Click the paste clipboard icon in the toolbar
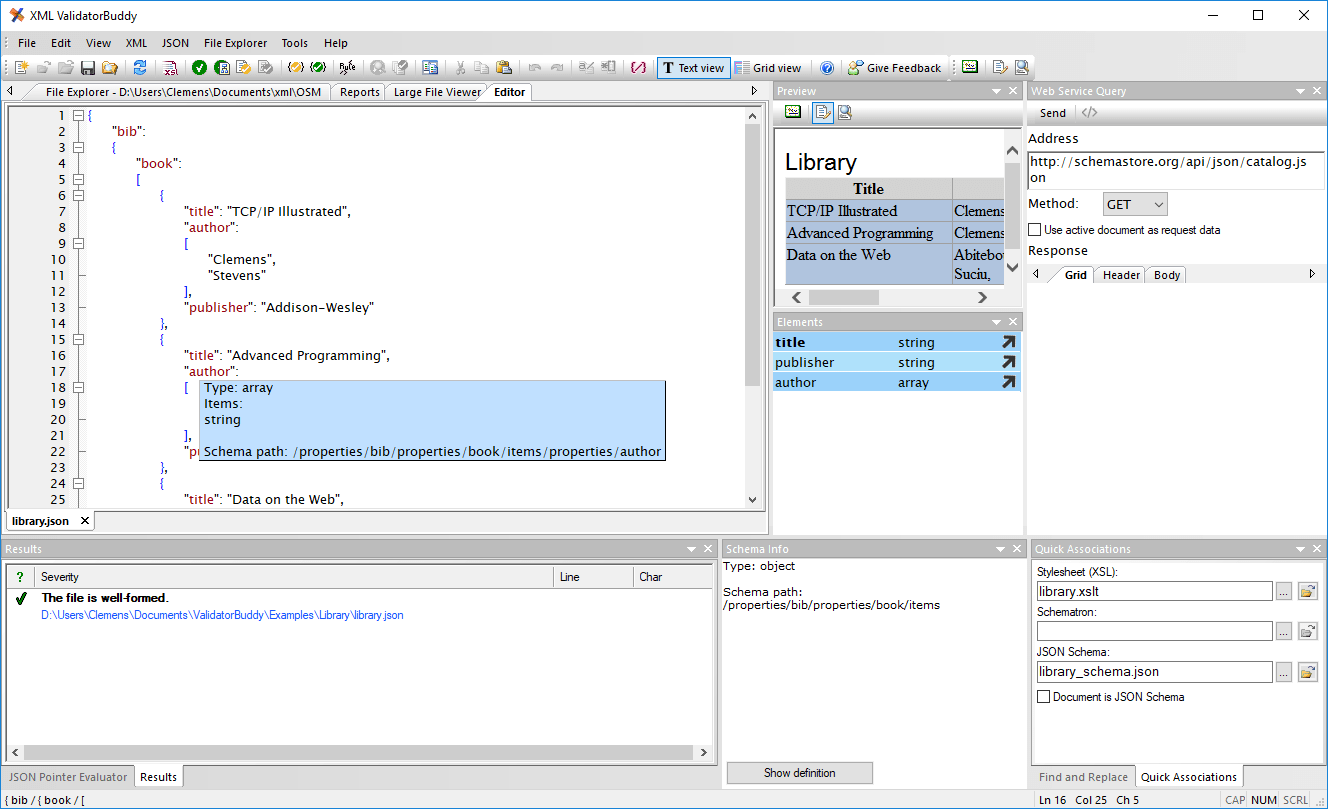This screenshot has width=1328, height=809. pyautogui.click(x=503, y=67)
